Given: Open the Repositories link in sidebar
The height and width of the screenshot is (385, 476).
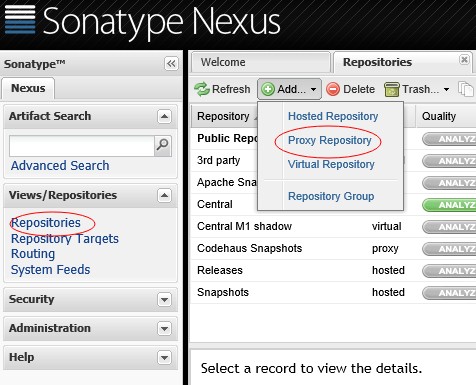Looking at the screenshot, I should pos(46,223).
